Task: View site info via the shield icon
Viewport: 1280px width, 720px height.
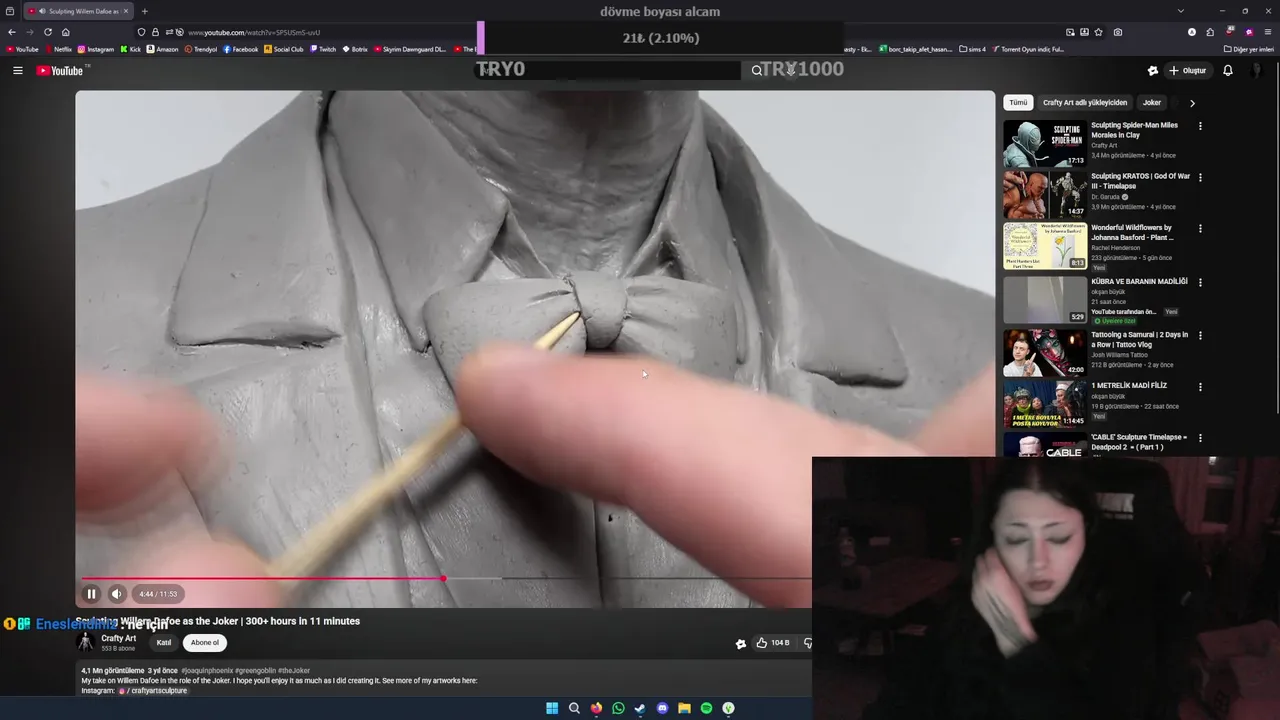Action: 141,32
